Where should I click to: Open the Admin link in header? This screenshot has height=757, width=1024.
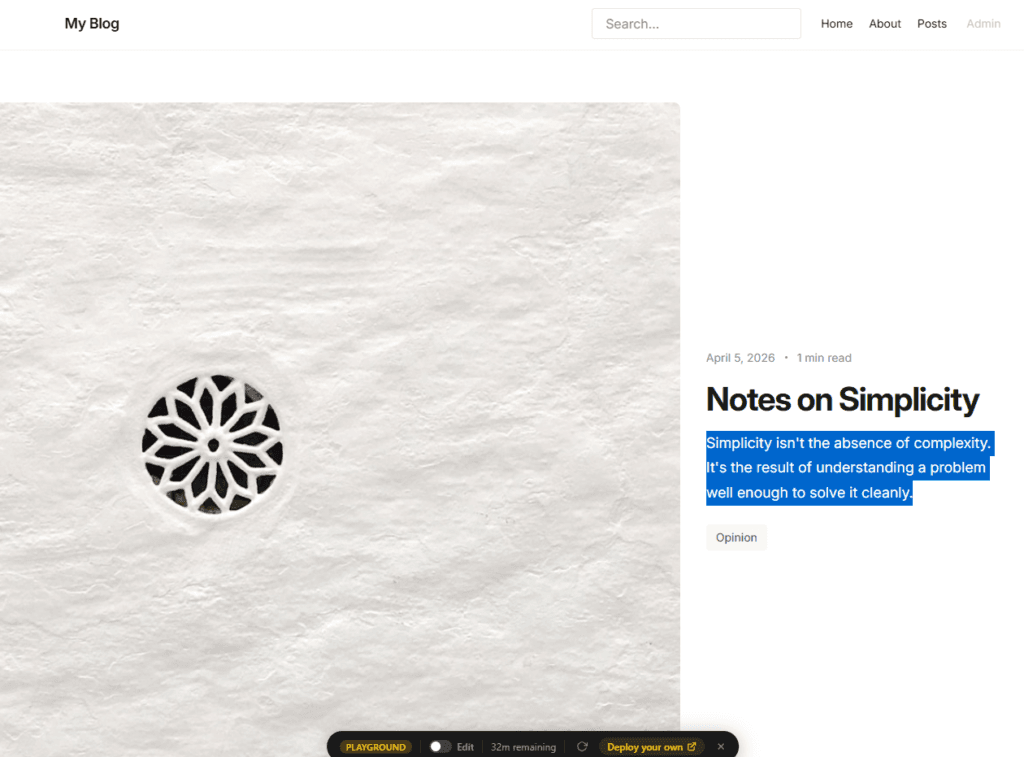(x=983, y=24)
